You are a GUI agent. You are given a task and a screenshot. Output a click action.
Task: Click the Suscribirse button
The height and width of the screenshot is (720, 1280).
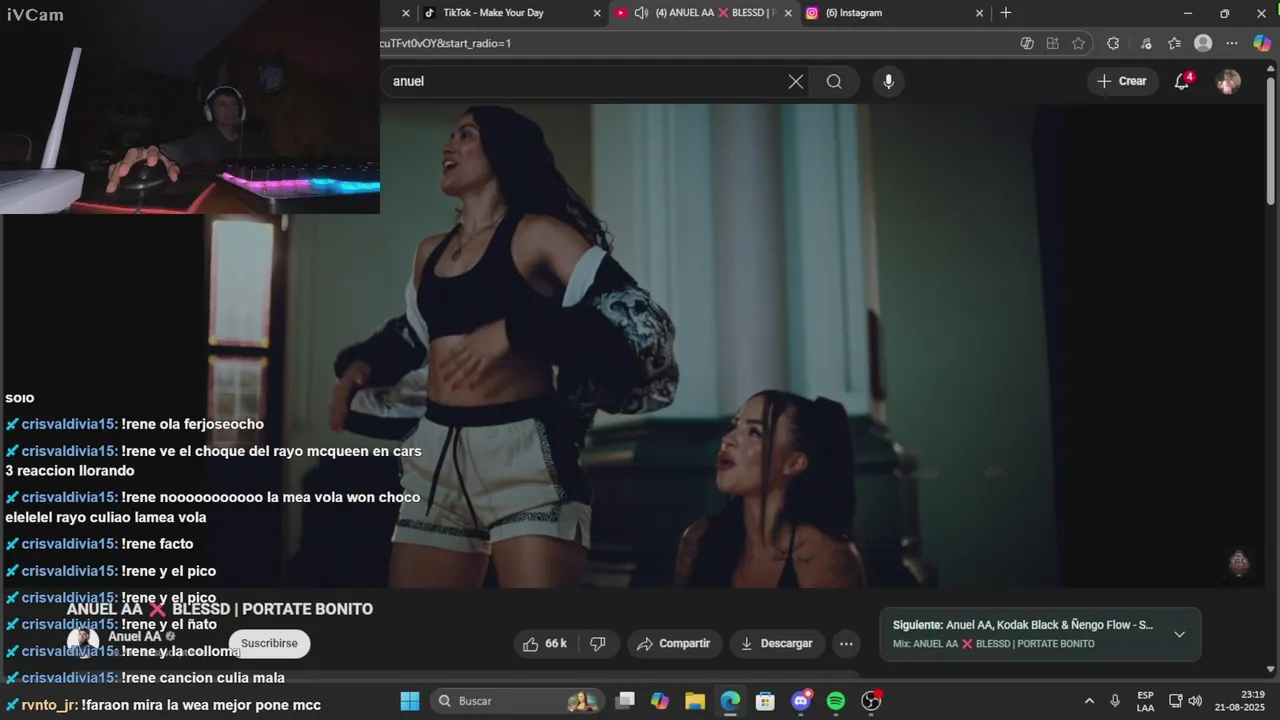[269, 644]
